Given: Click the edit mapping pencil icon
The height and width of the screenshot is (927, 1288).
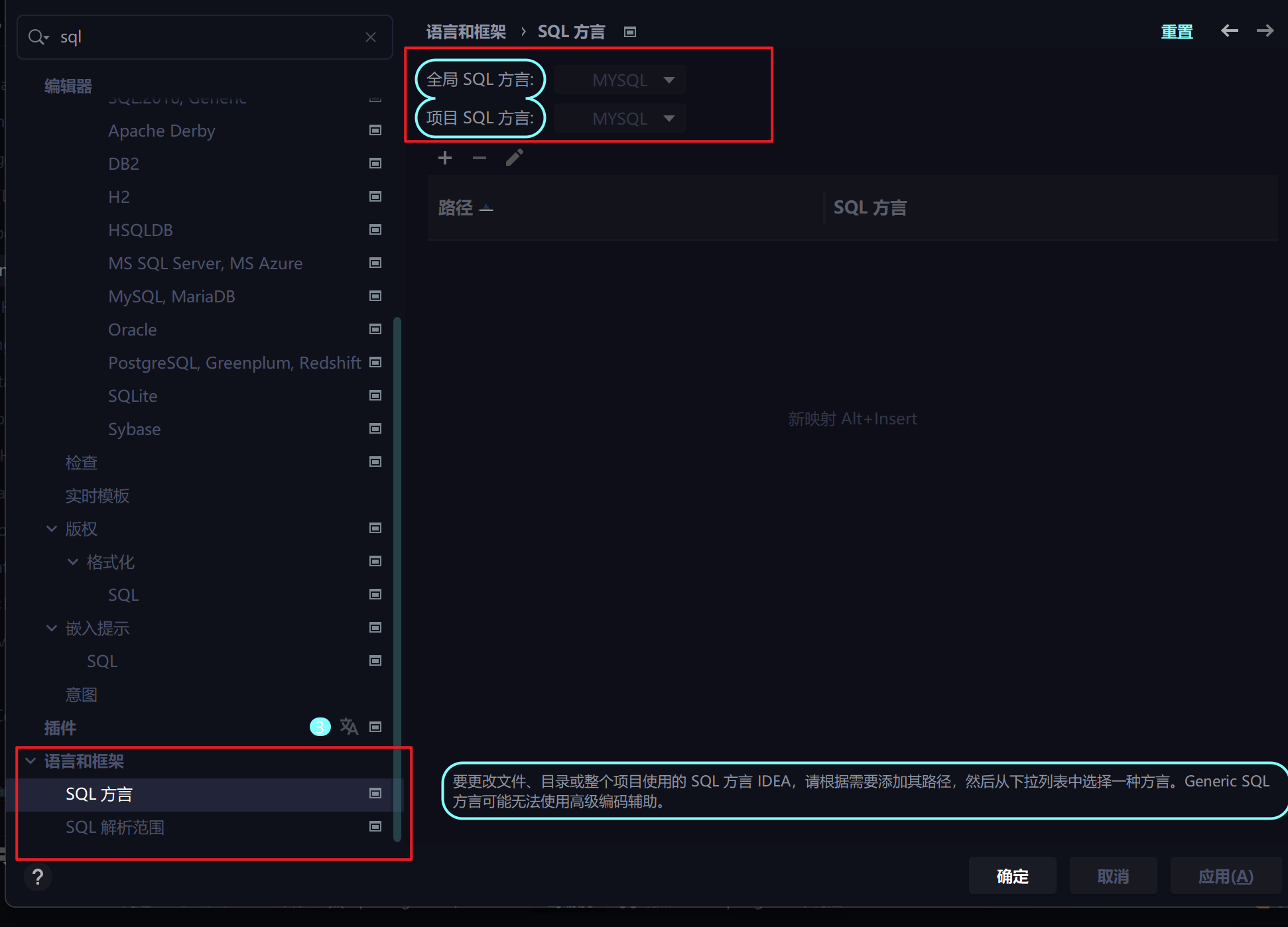Looking at the screenshot, I should pos(515,158).
